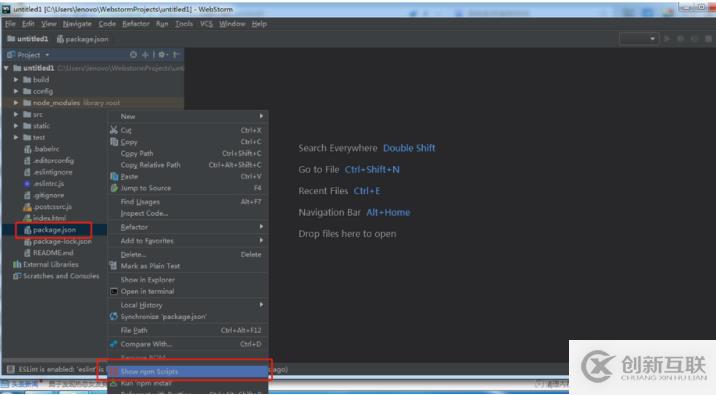Click the scissors icon beside Cut

114,130
